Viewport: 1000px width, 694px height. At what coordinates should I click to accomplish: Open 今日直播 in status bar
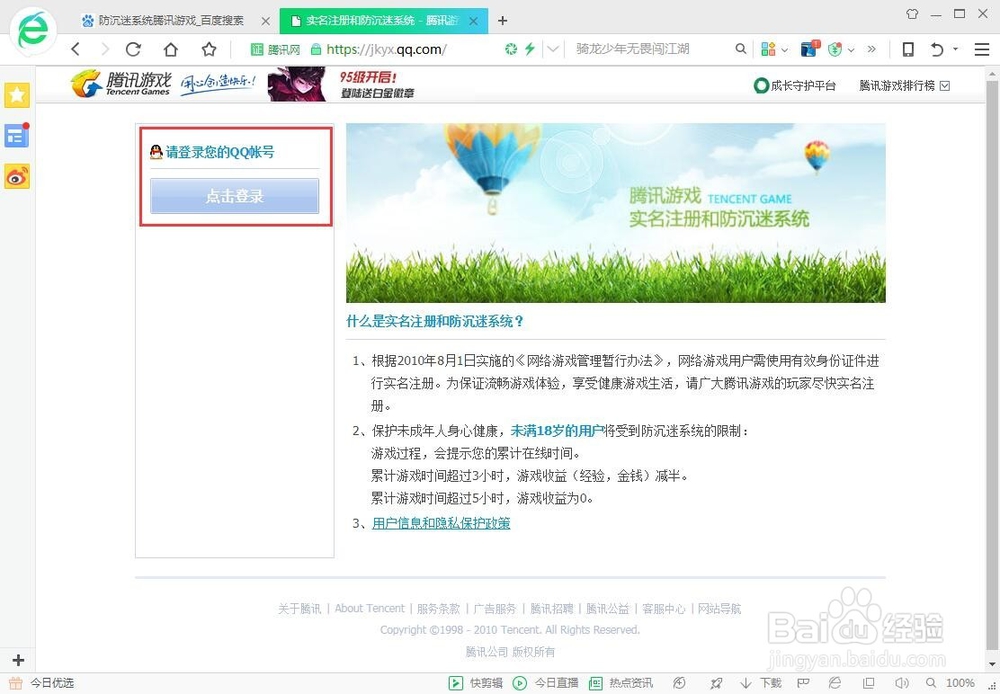545,683
